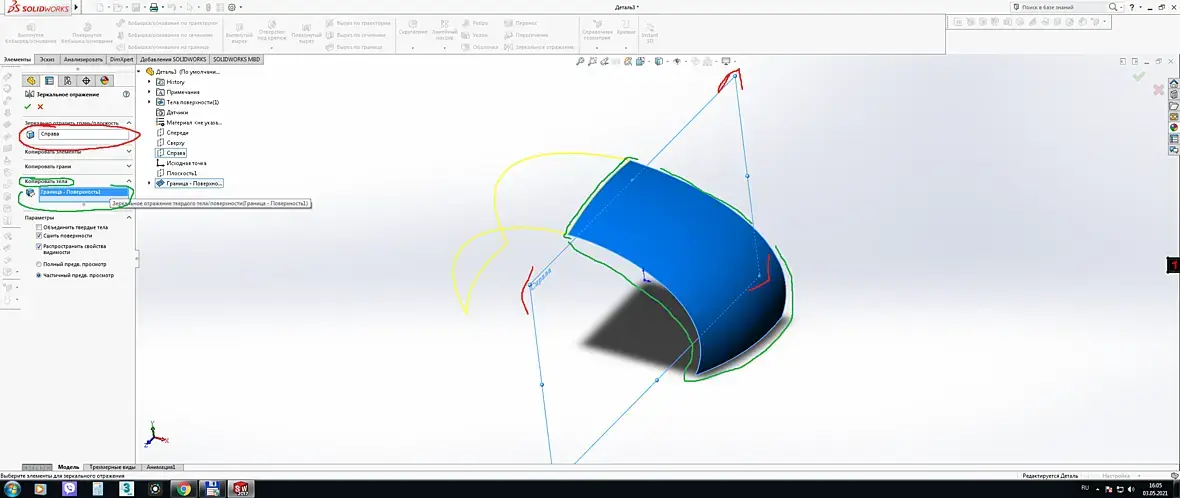1180x498 pixels.
Task: Click the Print icon in title toolbar
Action: click(154, 7)
